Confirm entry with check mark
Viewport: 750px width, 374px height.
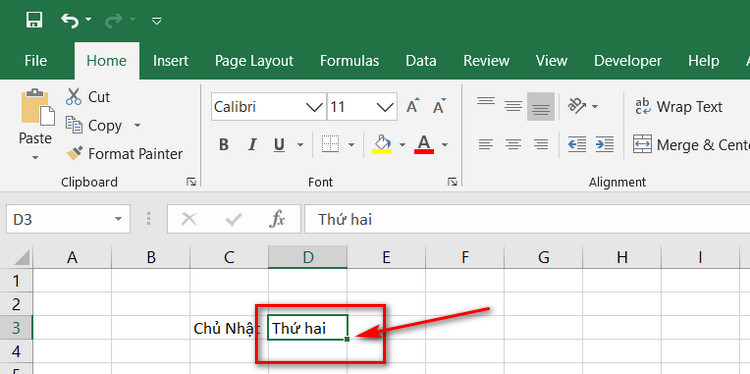click(233, 220)
